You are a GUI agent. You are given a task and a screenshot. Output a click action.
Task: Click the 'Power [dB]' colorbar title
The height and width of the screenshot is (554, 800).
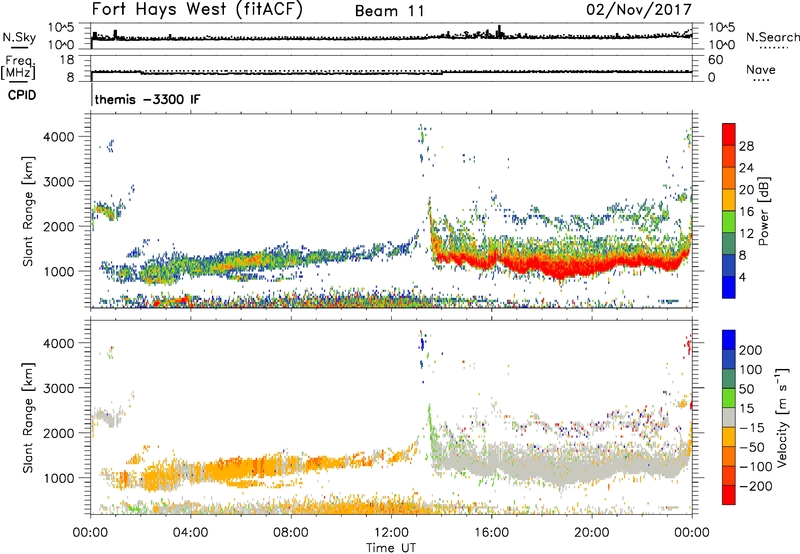763,211
